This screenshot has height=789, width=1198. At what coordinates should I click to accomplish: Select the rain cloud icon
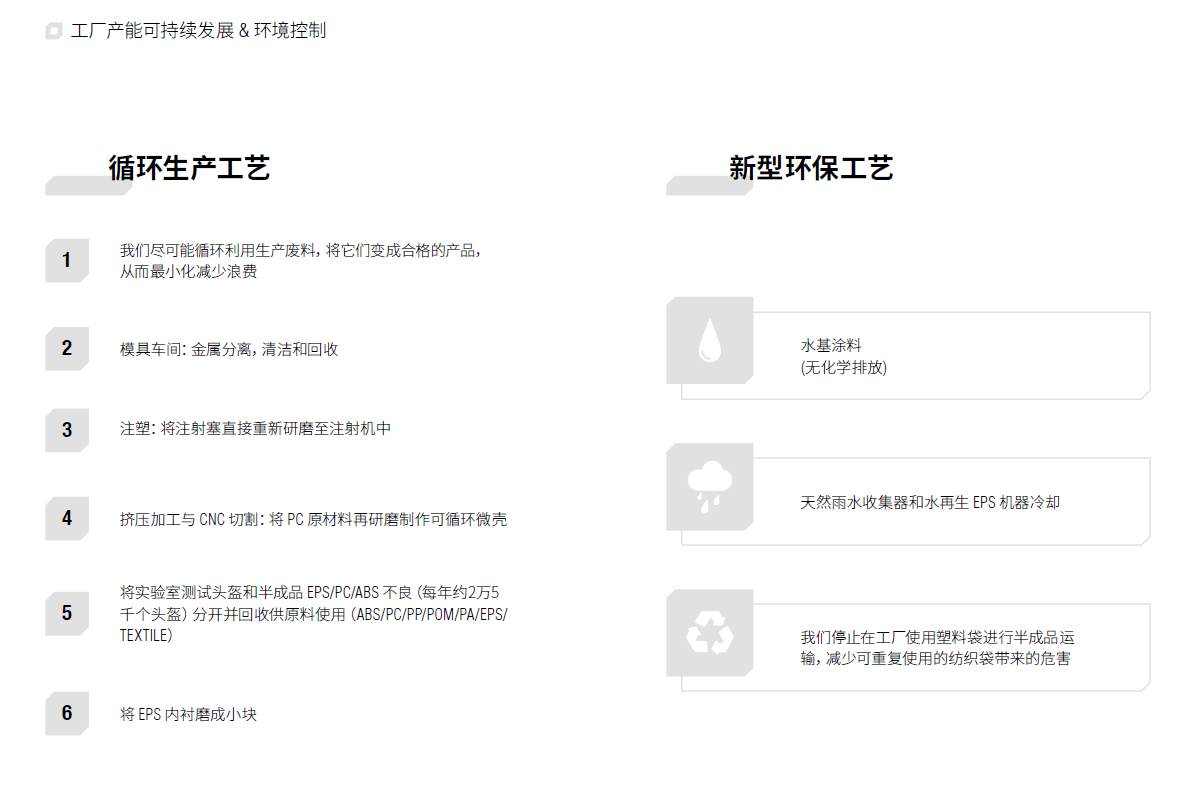709,488
